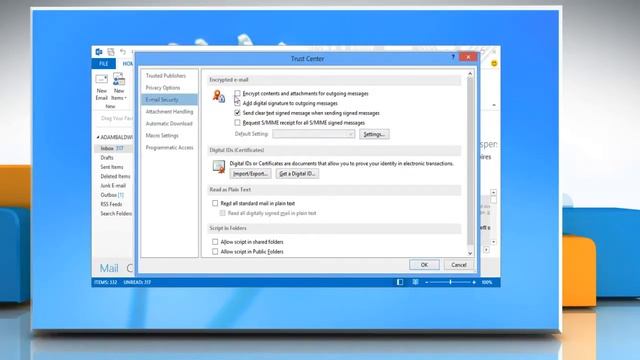640x360 pixels.
Task: Collapse the Outlook ribbon arrow
Action: 494,105
